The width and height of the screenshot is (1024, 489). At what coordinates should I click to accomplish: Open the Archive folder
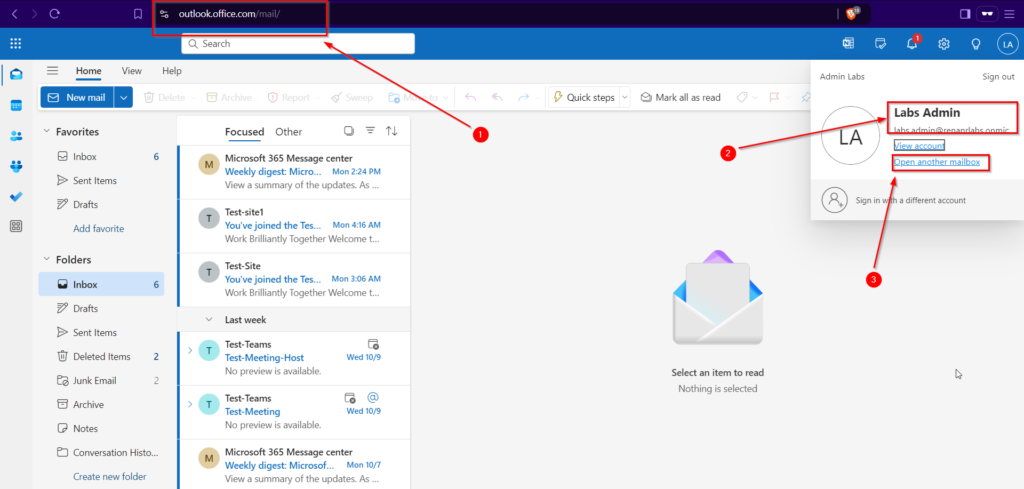pos(101,405)
